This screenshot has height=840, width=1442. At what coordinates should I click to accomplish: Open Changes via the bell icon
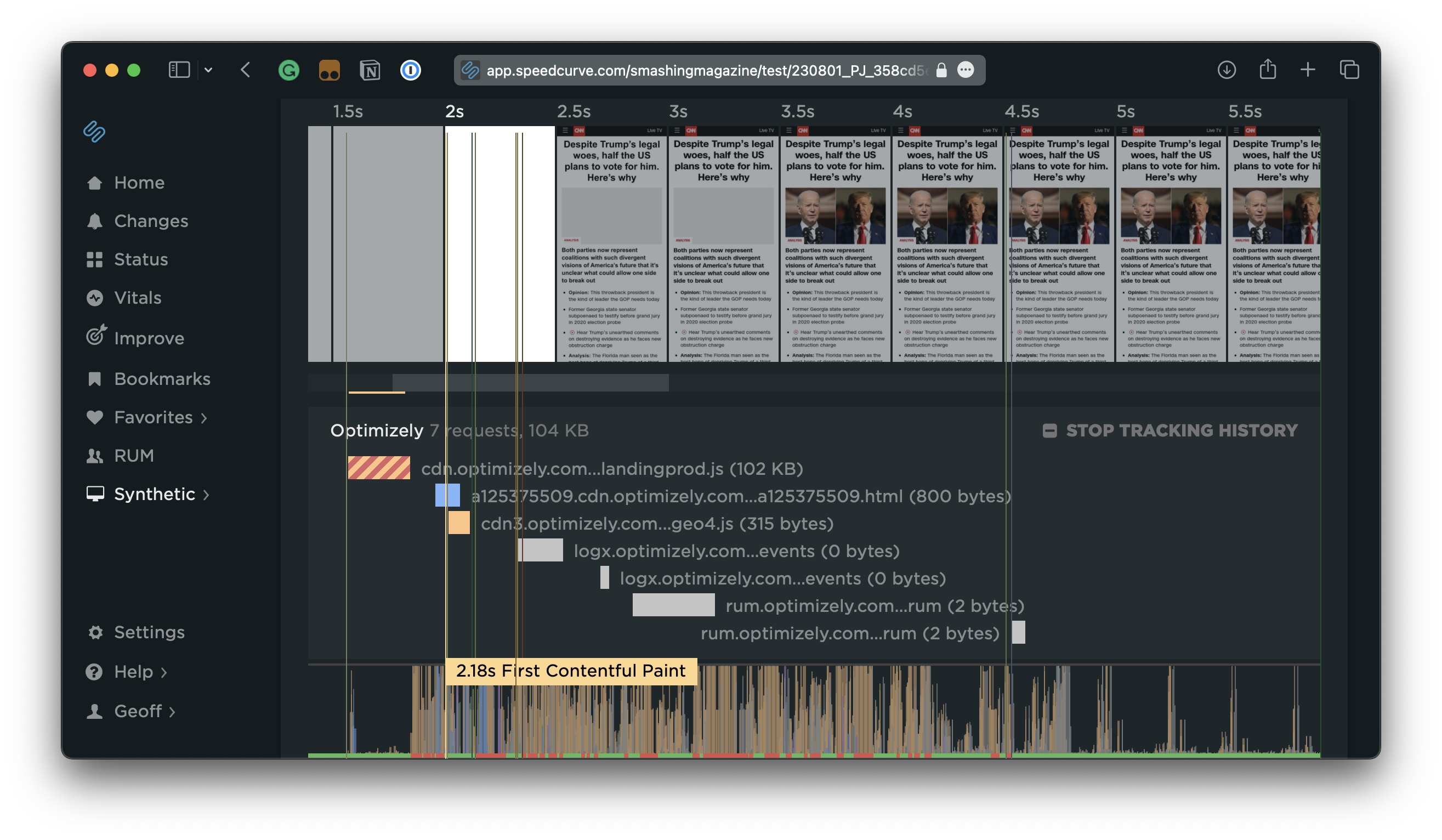pos(95,221)
